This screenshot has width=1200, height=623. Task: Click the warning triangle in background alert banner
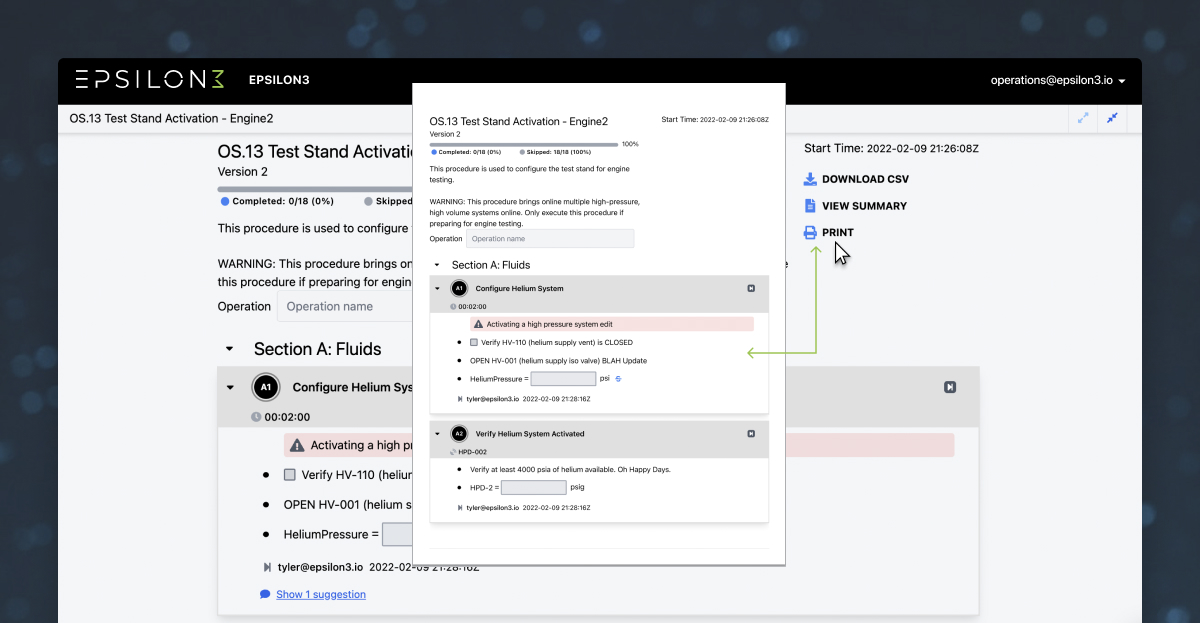click(297, 446)
